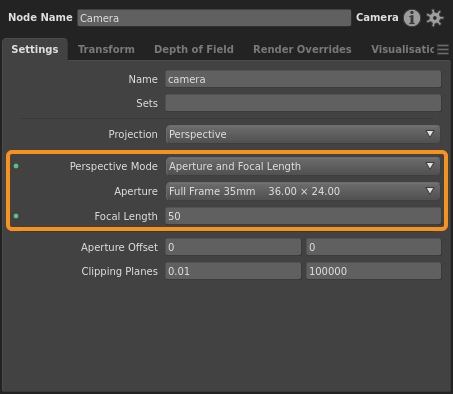The width and height of the screenshot is (453, 394).
Task: Open the Render Overrides tab
Action: tap(302, 49)
